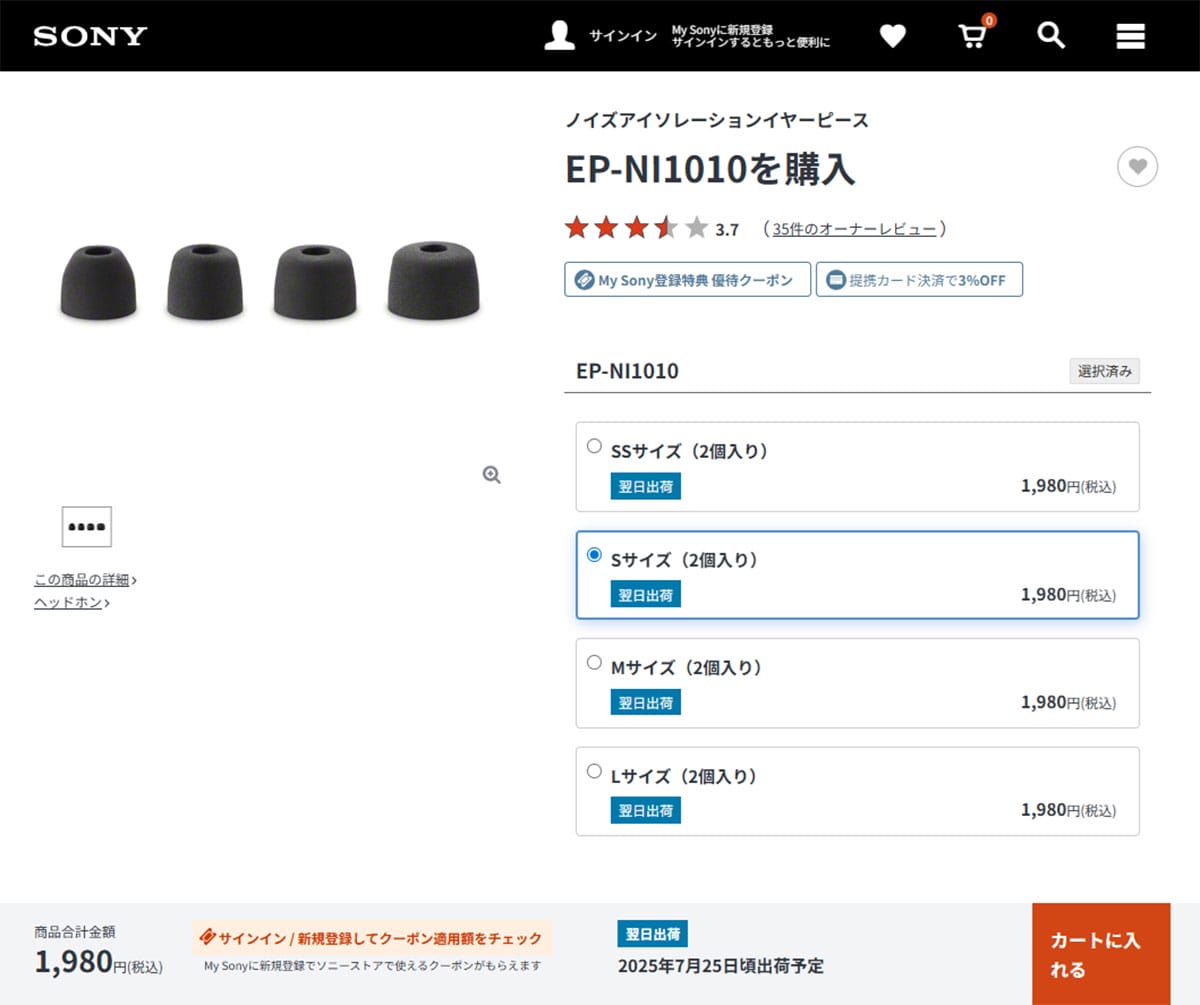This screenshot has width=1200, height=1005.
Task: Click 提携カード決済で3%OFF button
Action: point(919,280)
